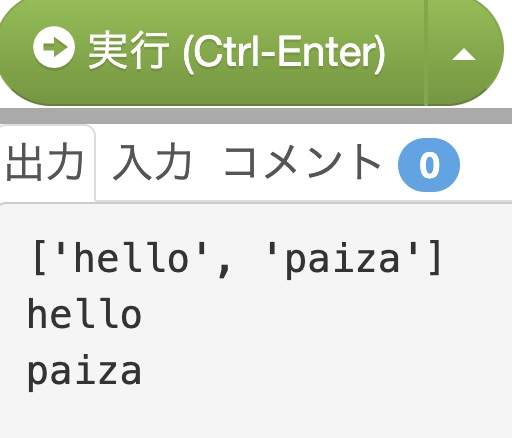Switch to the 出力 tab
The image size is (512, 438).
tap(45, 162)
